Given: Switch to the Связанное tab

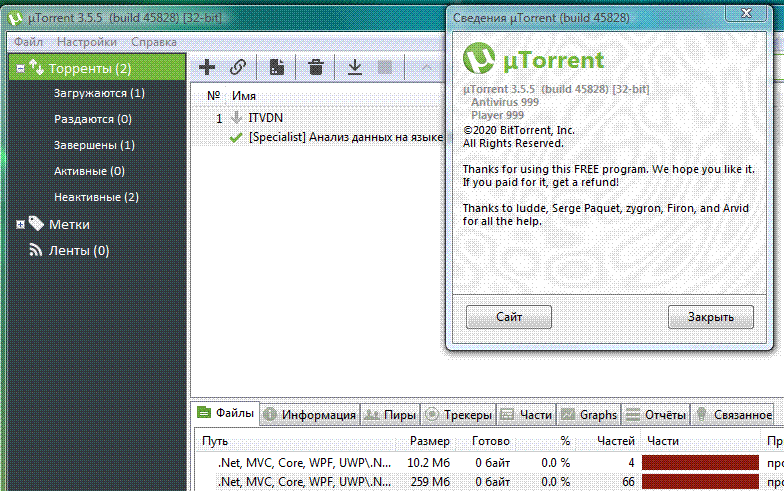Looking at the screenshot, I should [x=732, y=414].
